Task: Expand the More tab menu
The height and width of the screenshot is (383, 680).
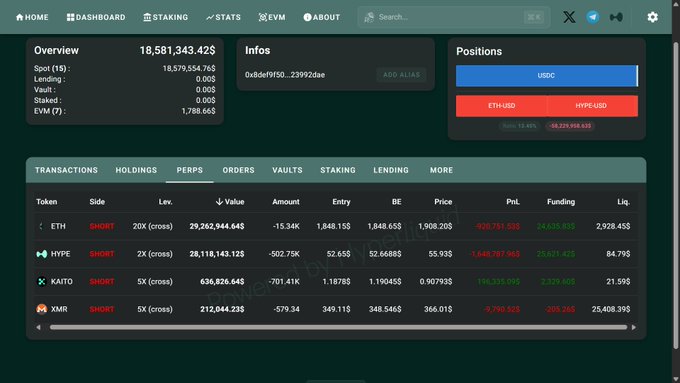Action: [x=441, y=170]
